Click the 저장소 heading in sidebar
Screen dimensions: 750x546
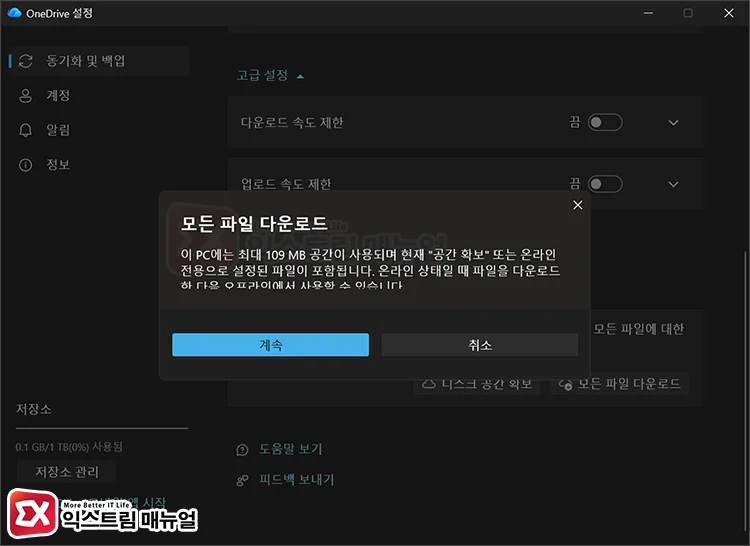[33, 409]
